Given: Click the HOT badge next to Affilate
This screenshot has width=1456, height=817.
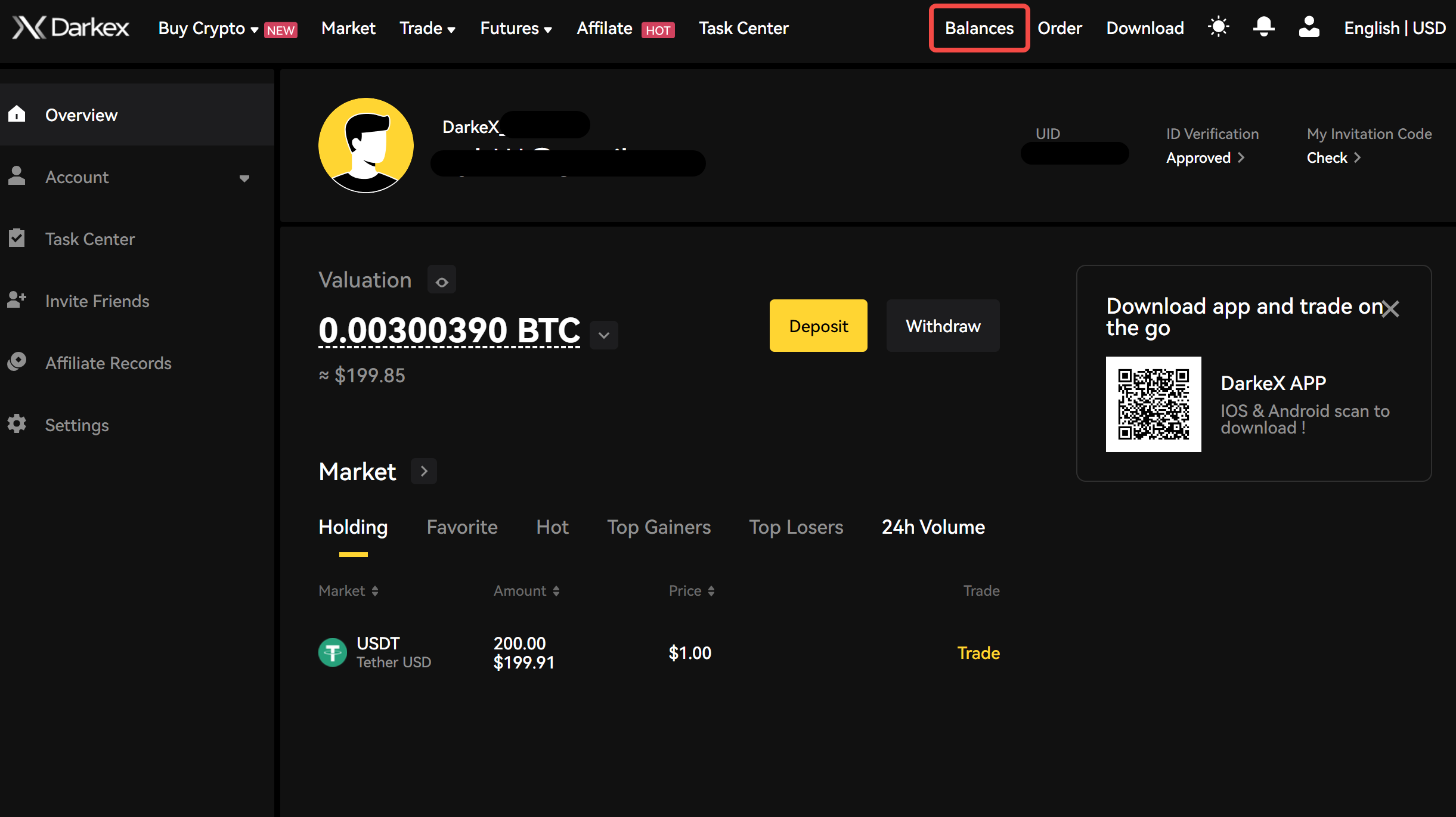Looking at the screenshot, I should coord(658,30).
